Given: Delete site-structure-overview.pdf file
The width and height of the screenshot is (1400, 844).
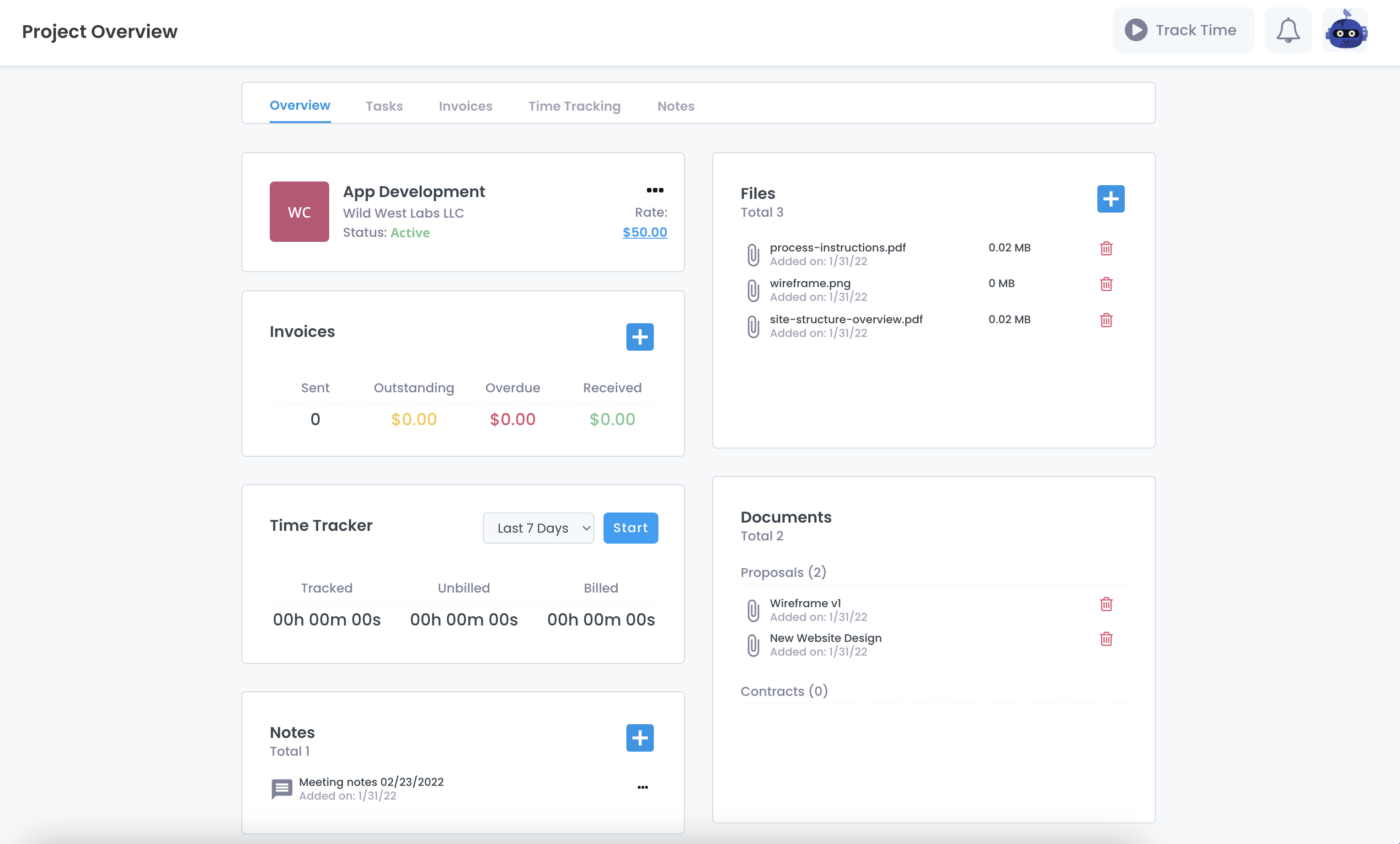Looking at the screenshot, I should click(1106, 320).
